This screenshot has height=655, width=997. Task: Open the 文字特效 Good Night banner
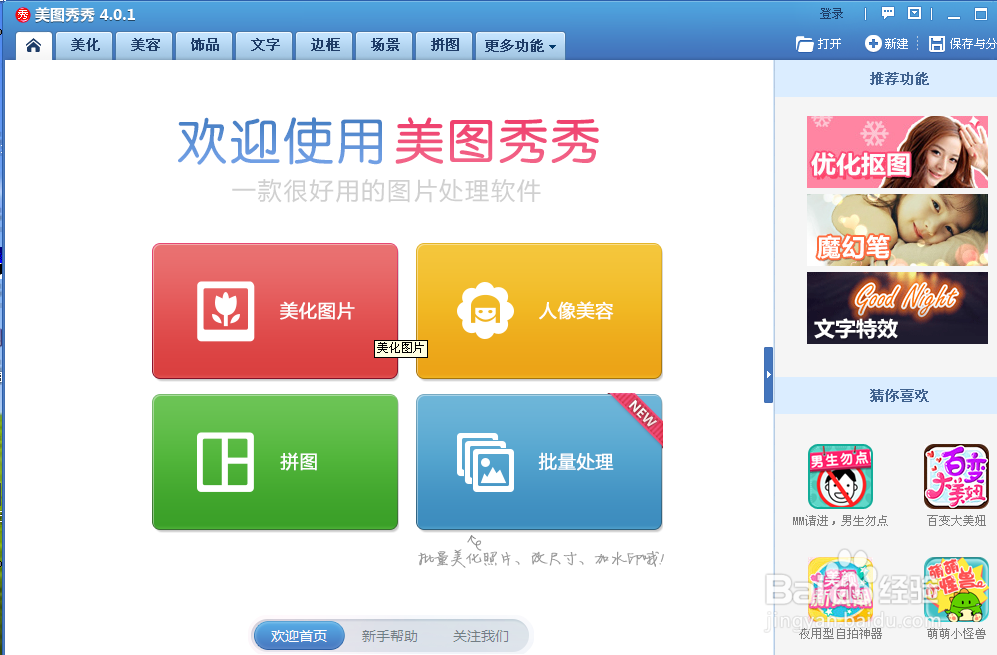(x=897, y=308)
